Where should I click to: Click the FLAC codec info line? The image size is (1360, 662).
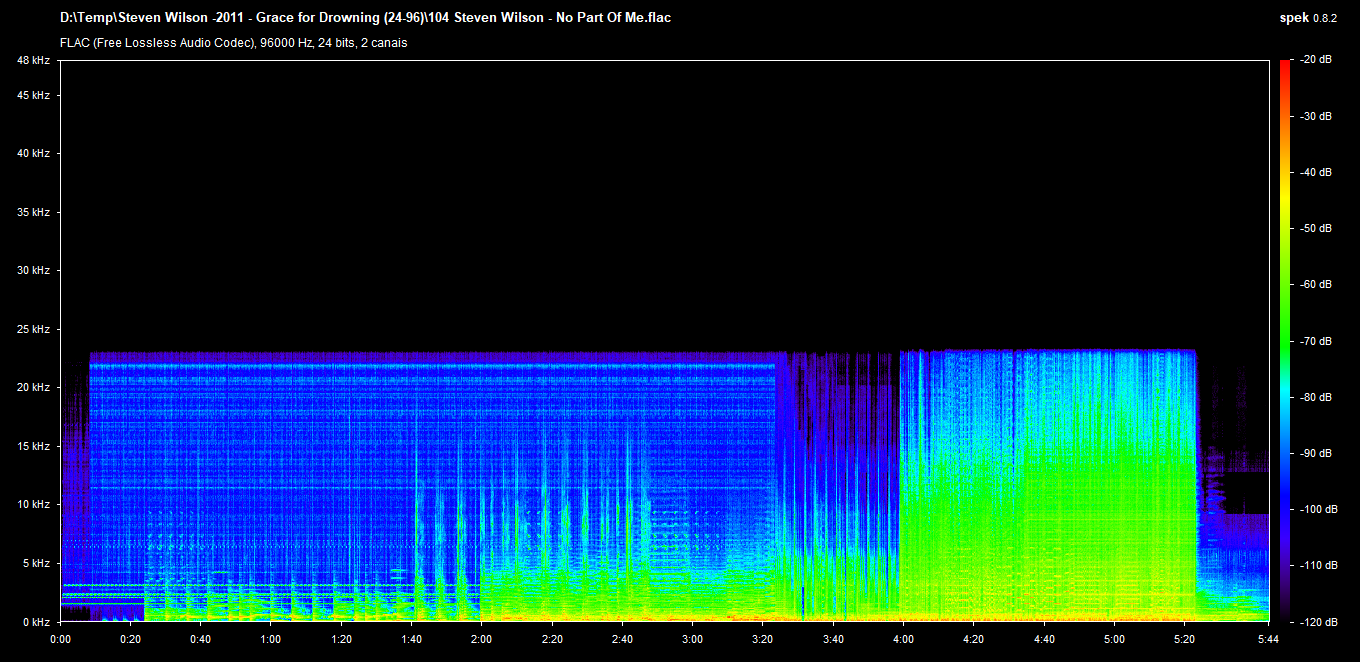[233, 43]
